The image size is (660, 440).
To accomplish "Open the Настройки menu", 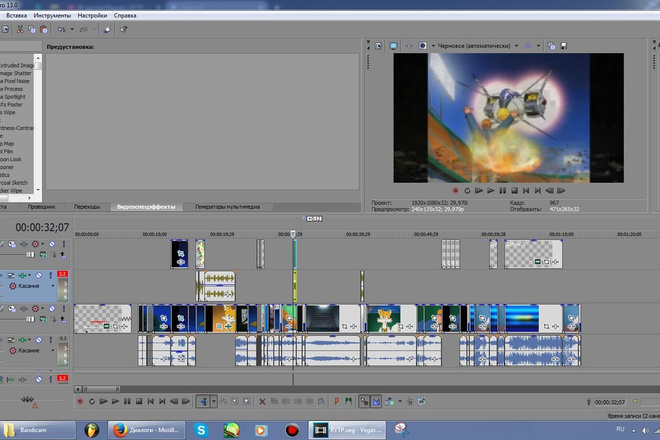I will (x=92, y=16).
